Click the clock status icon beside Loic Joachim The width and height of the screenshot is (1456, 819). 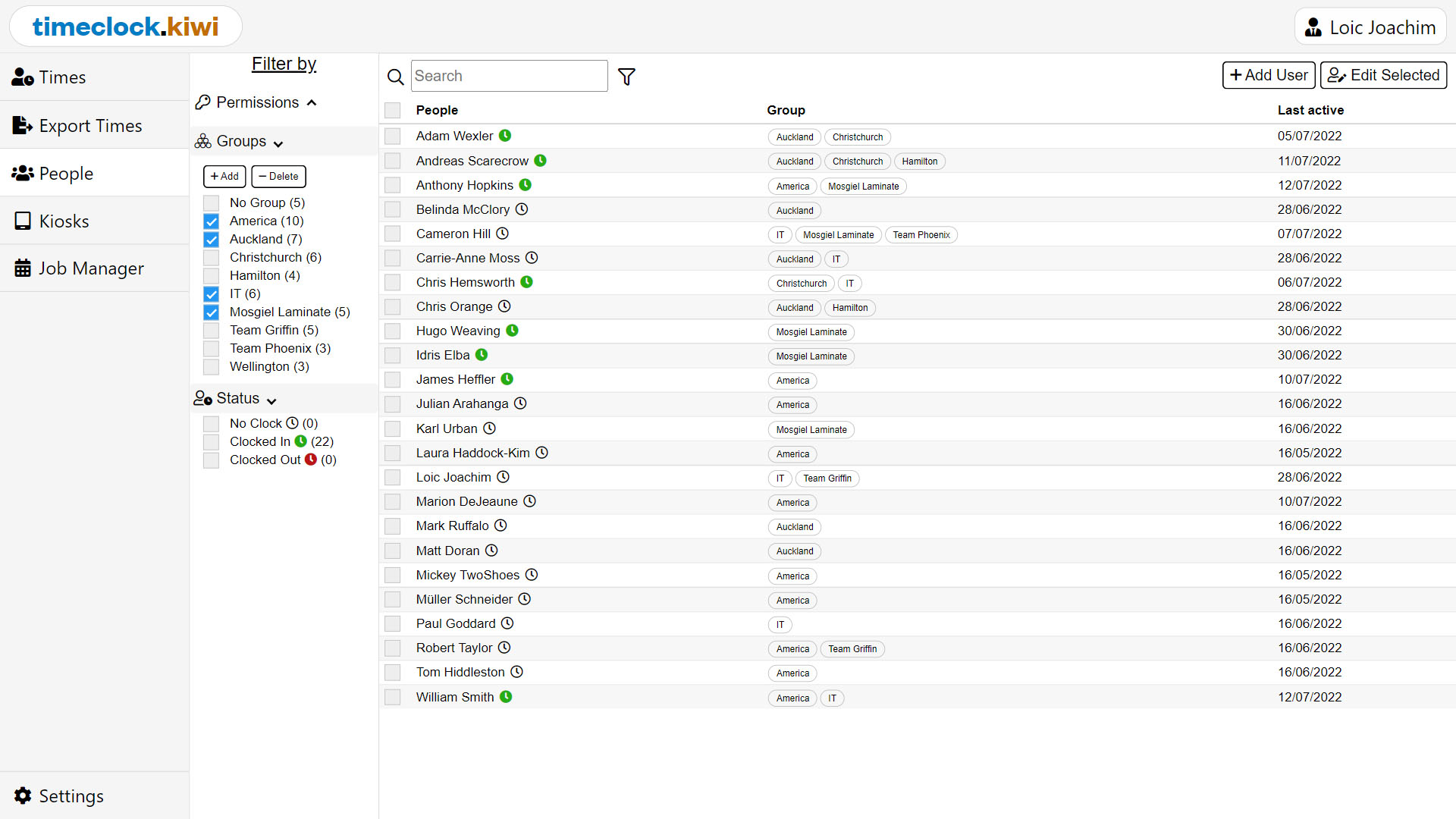click(504, 477)
